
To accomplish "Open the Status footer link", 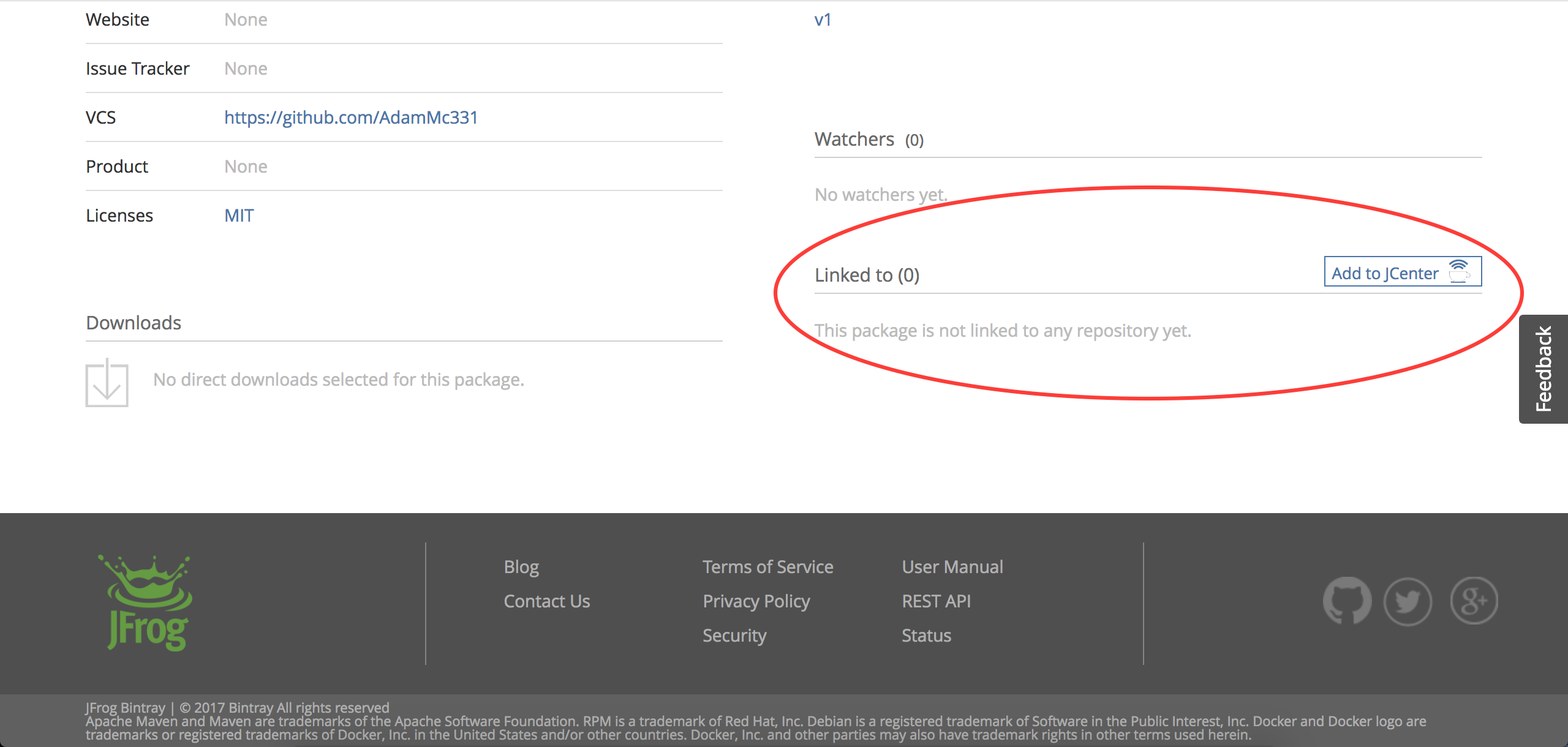I will 926,636.
